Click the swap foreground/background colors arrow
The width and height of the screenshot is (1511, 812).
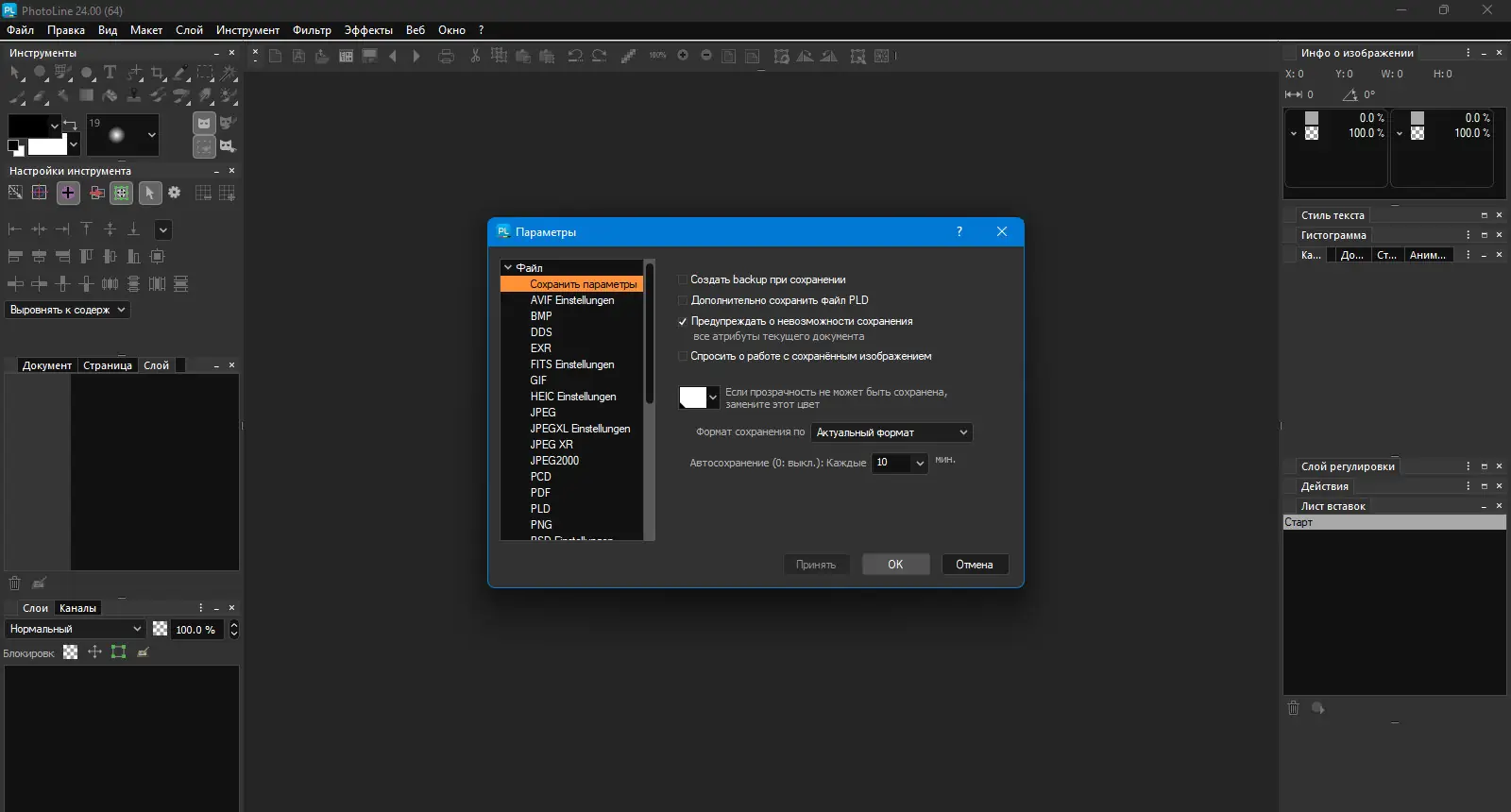coord(70,124)
